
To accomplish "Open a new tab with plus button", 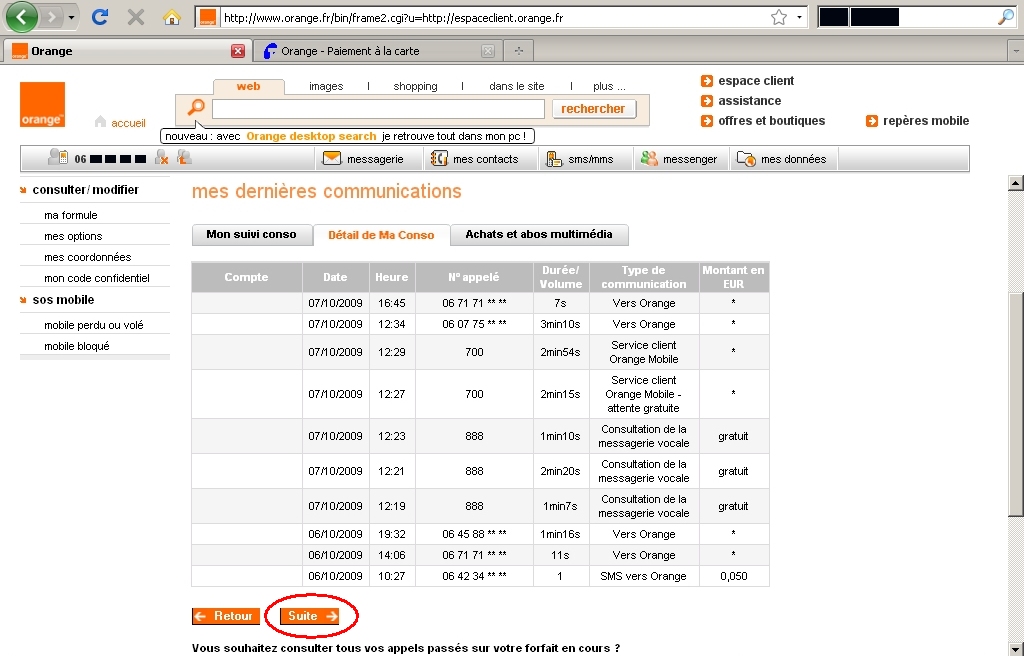I will tap(519, 51).
